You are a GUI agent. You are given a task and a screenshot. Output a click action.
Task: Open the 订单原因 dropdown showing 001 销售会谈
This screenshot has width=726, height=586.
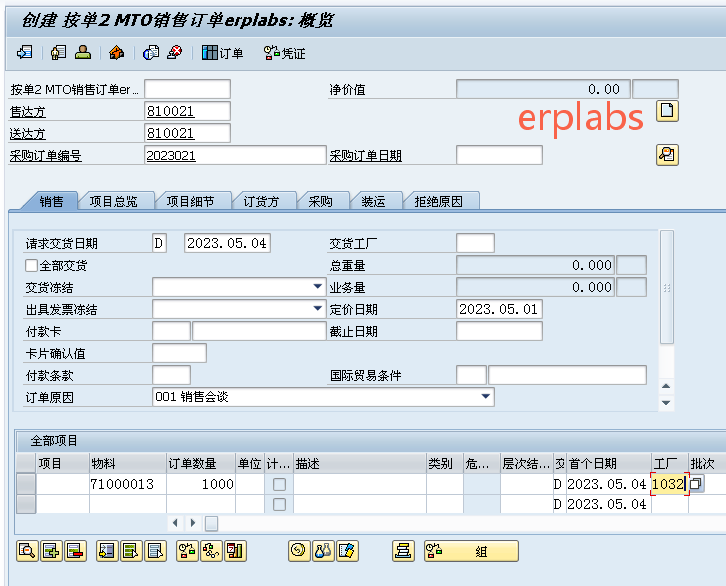(323, 397)
